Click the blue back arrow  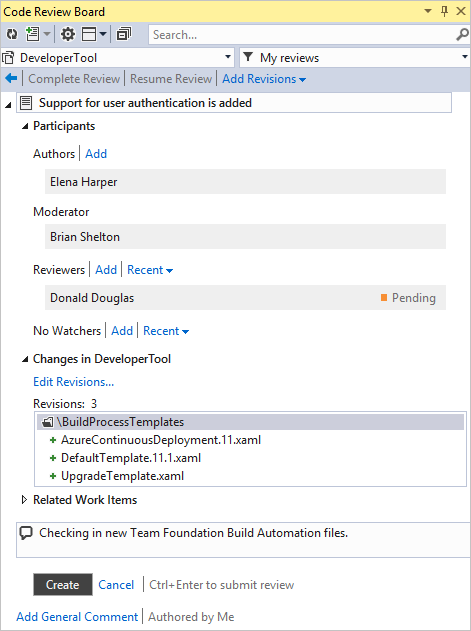(x=11, y=78)
